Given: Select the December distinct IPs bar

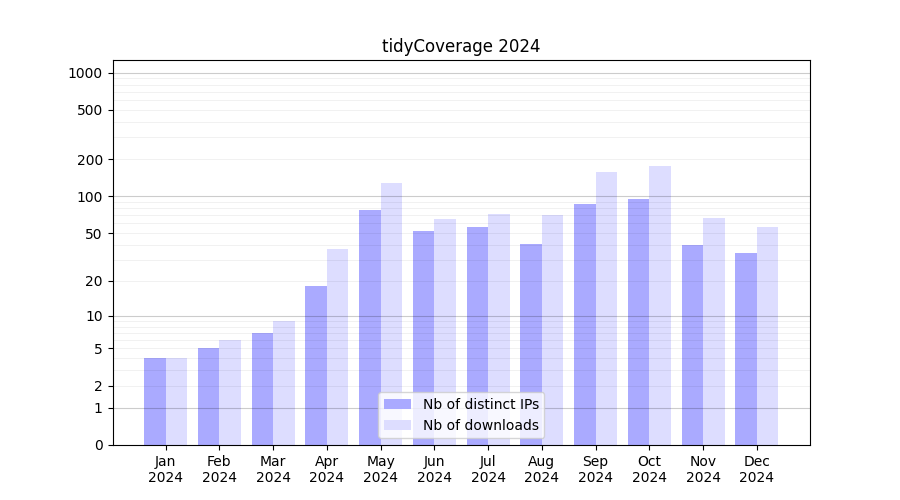Looking at the screenshot, I should pyautogui.click(x=746, y=349).
